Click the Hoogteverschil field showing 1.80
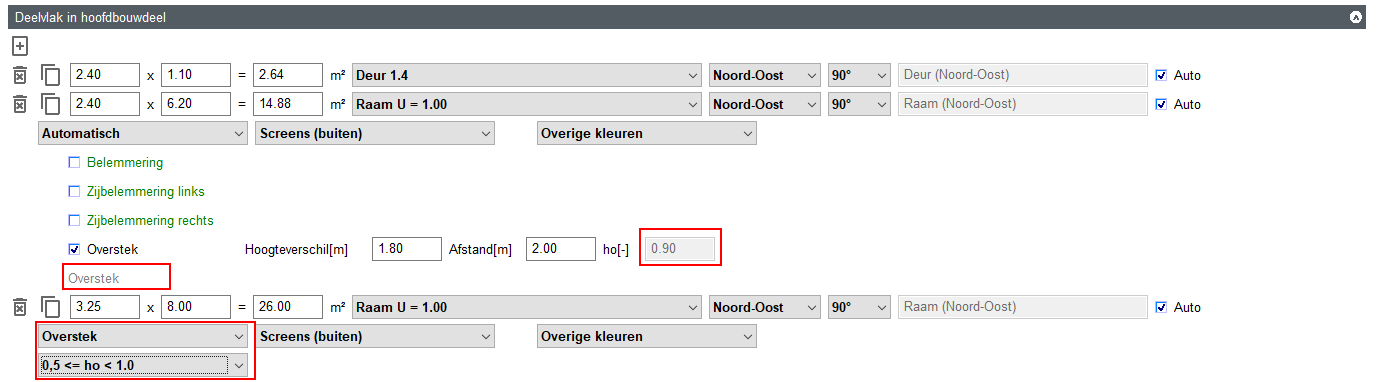The width and height of the screenshot is (1381, 382). pyautogui.click(x=407, y=249)
